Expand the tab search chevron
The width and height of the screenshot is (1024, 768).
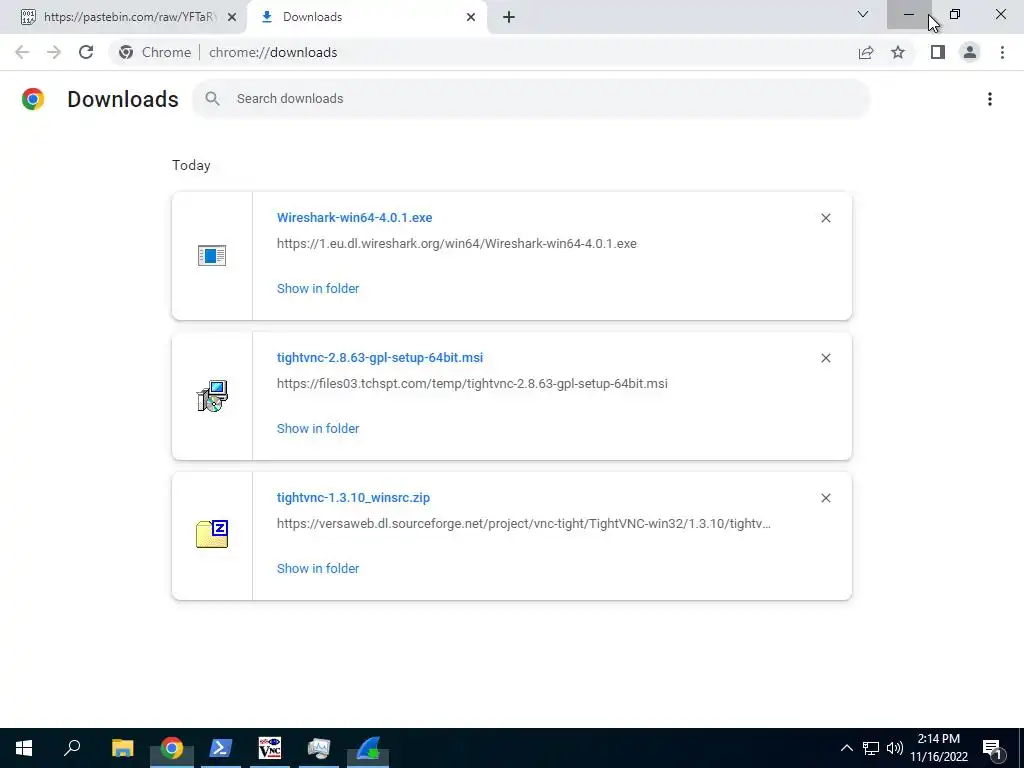[863, 14]
